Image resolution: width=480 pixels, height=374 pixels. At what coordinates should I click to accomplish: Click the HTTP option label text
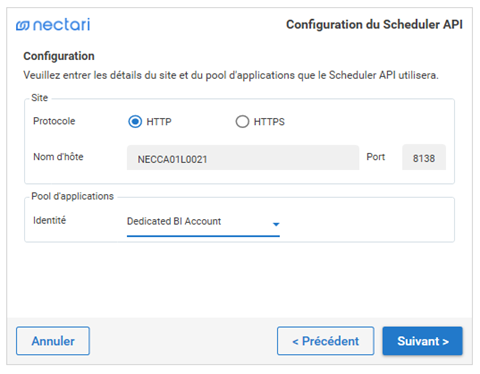pyautogui.click(x=159, y=122)
